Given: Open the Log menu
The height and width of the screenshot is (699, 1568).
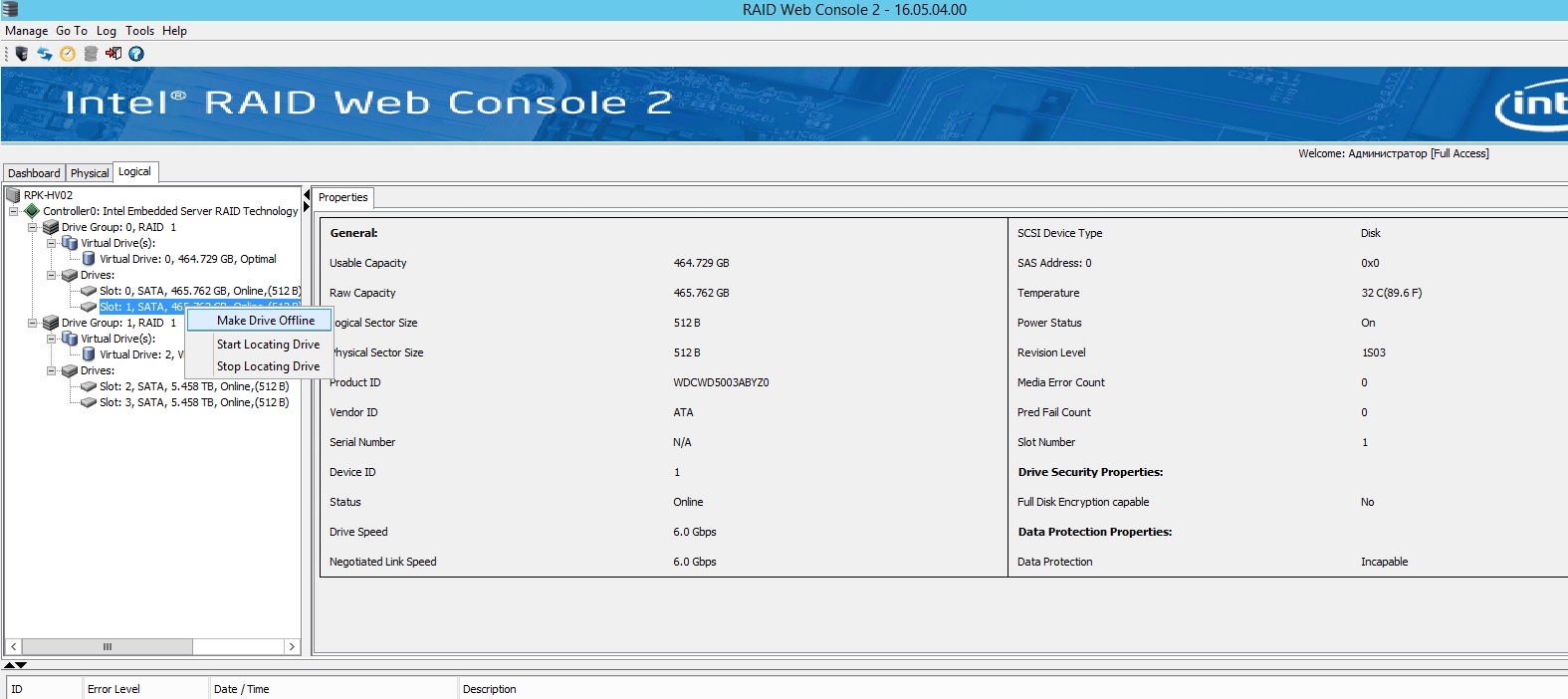Looking at the screenshot, I should pyautogui.click(x=107, y=31).
